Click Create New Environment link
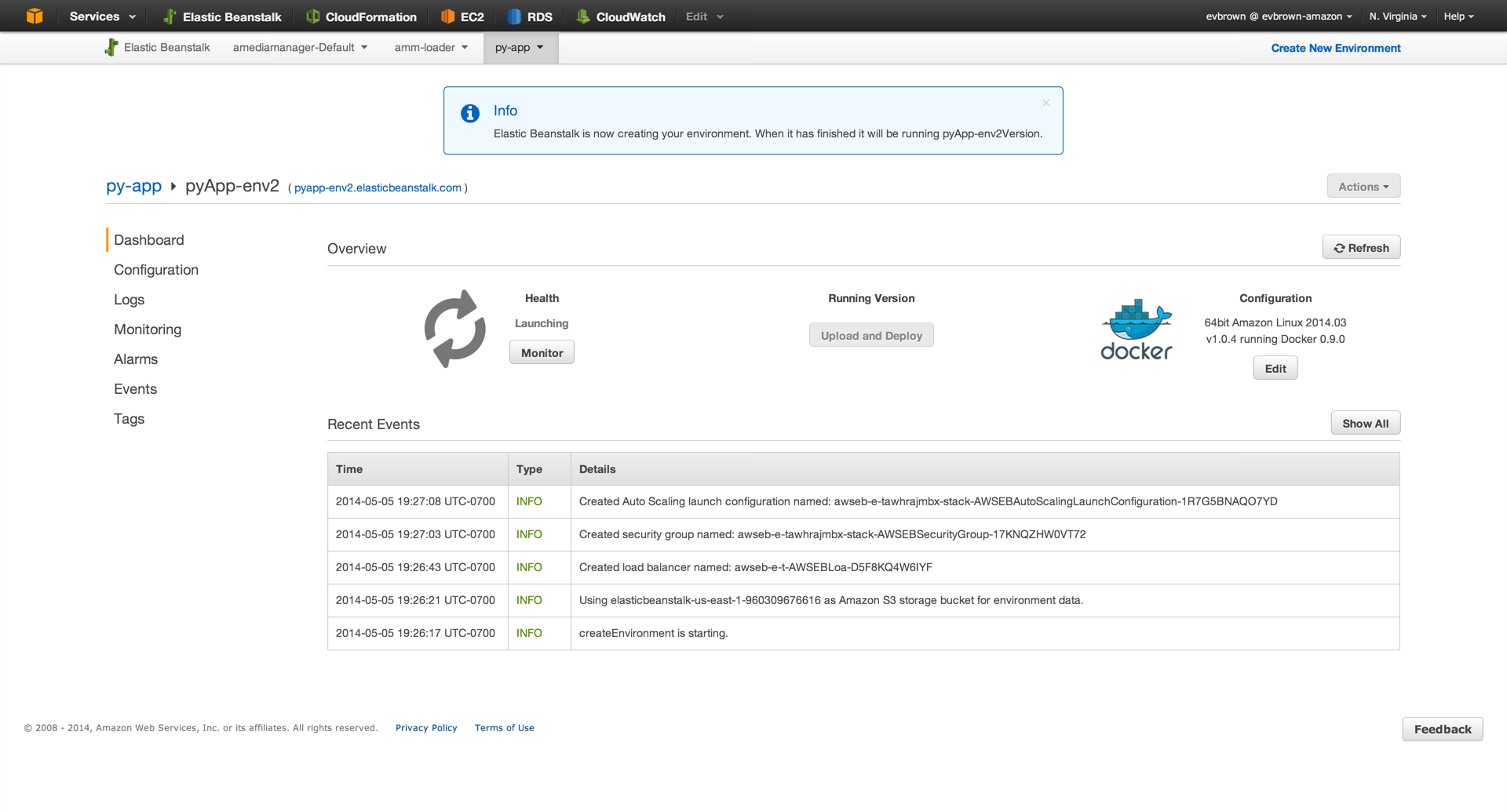This screenshot has width=1507, height=812. click(x=1335, y=48)
